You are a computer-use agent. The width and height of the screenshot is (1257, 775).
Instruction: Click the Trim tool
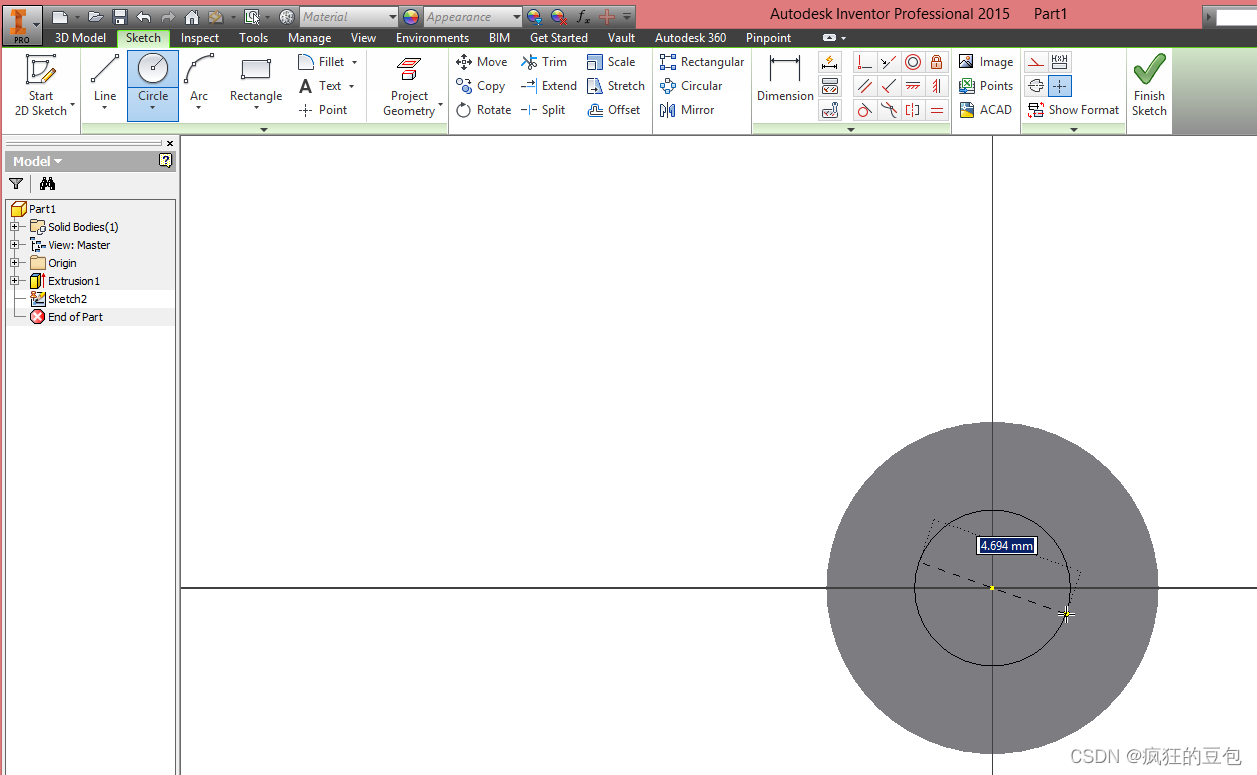(544, 62)
